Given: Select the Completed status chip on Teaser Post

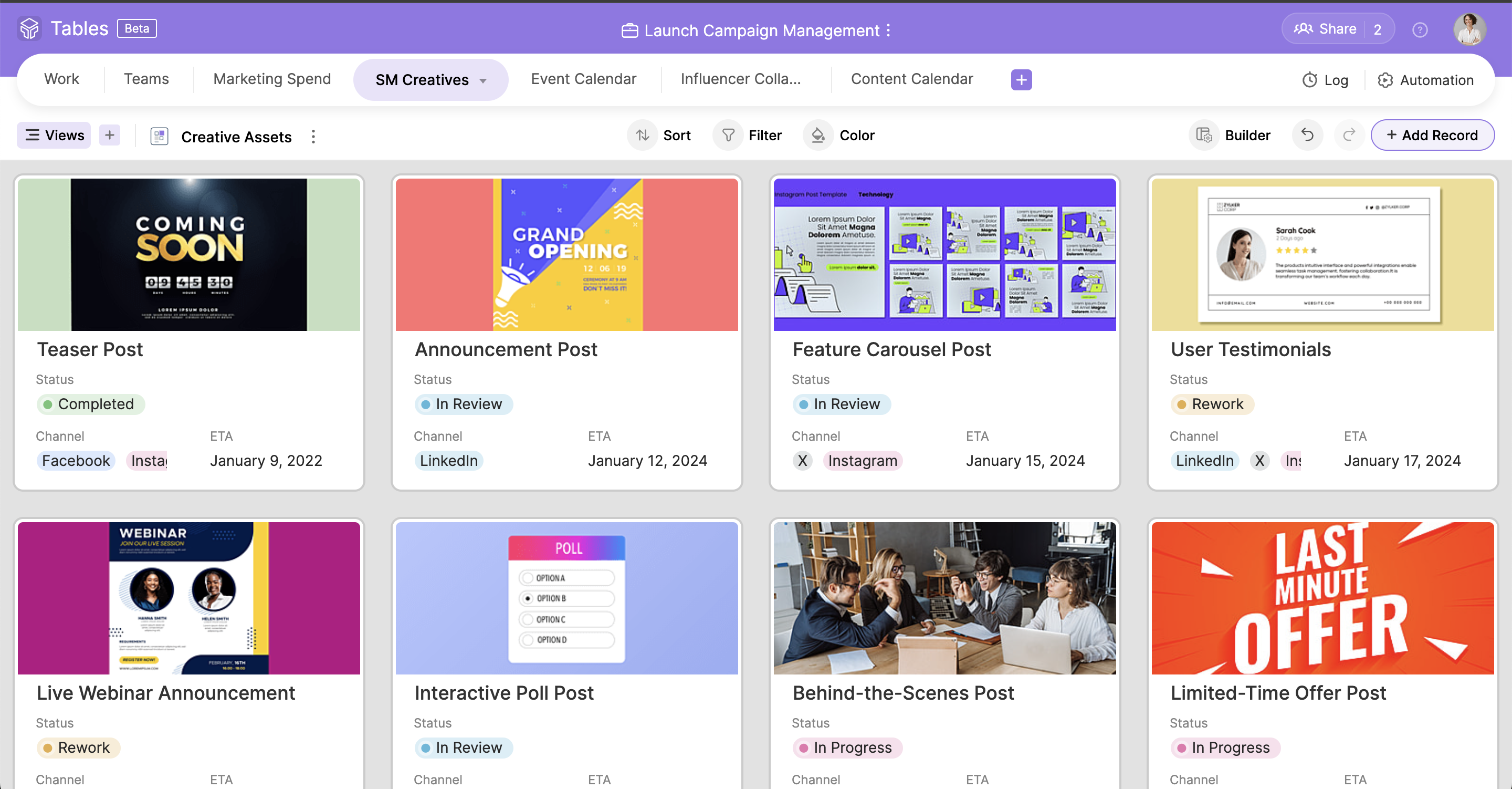Looking at the screenshot, I should pyautogui.click(x=90, y=404).
